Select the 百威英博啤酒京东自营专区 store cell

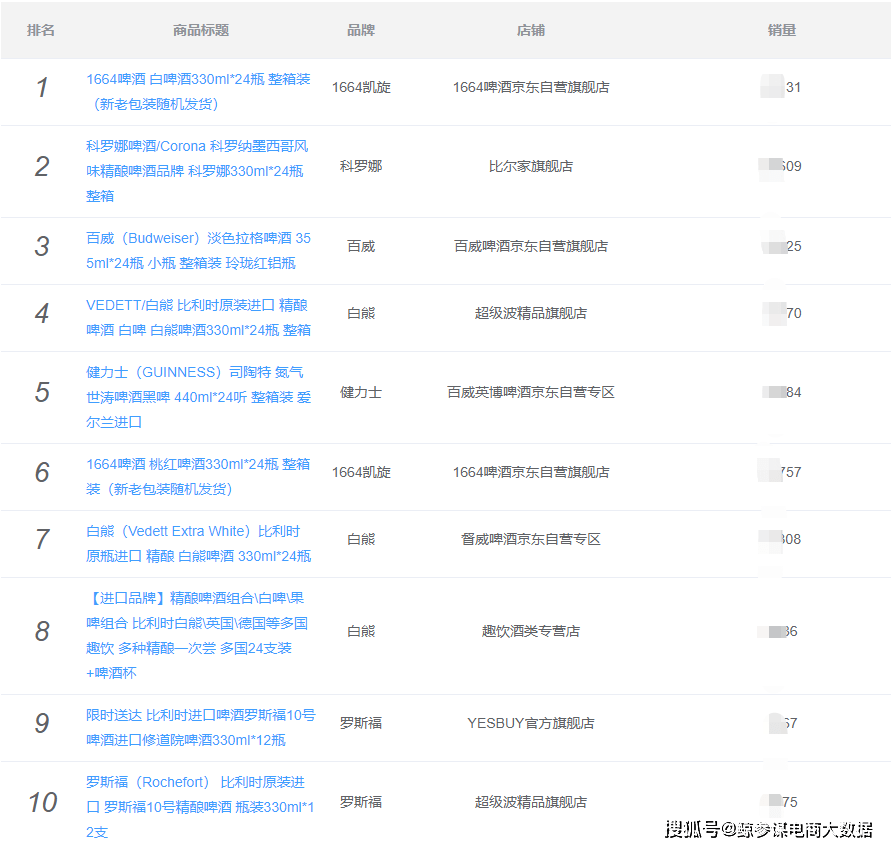click(531, 392)
